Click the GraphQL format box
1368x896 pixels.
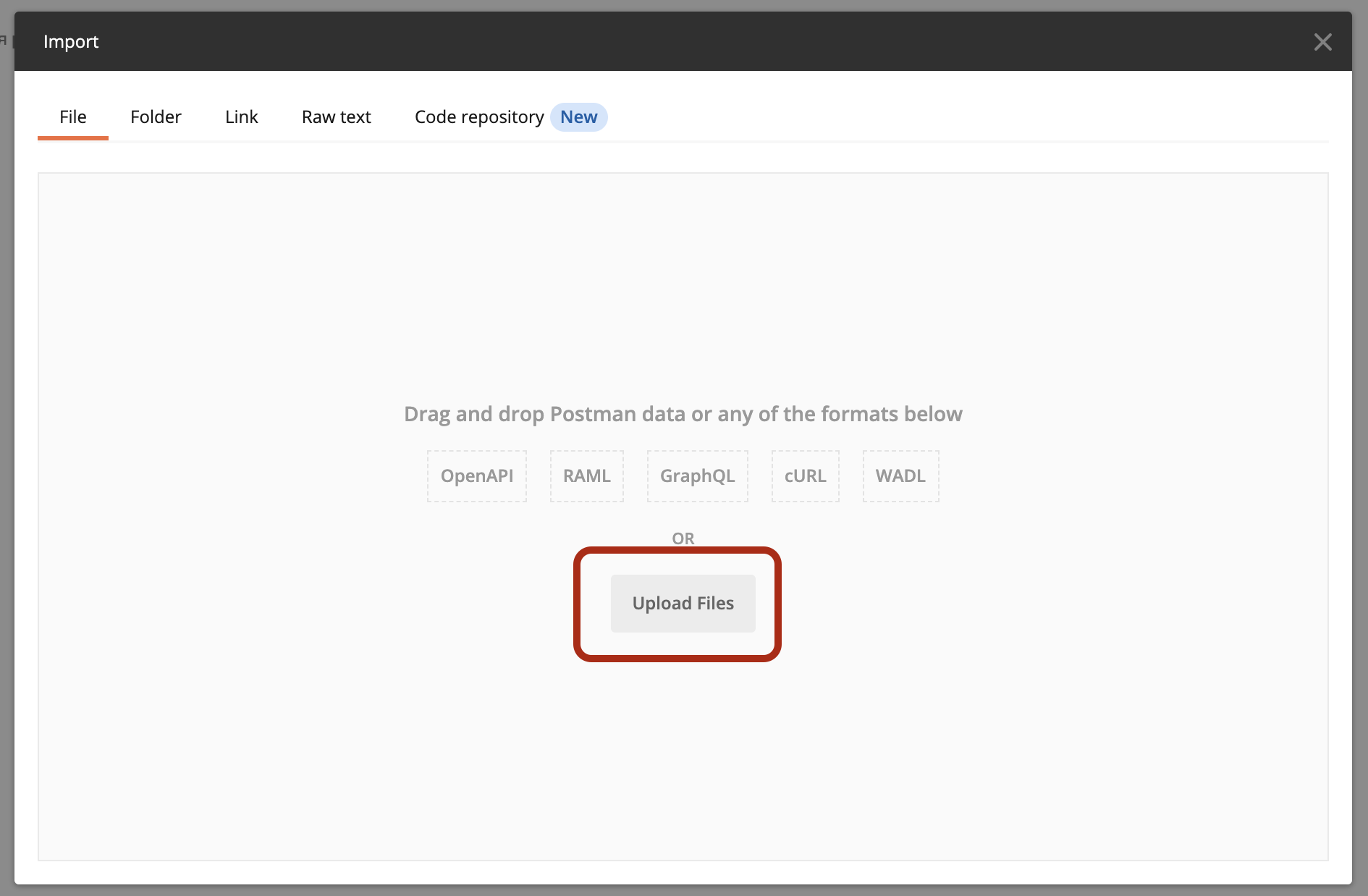[698, 476]
